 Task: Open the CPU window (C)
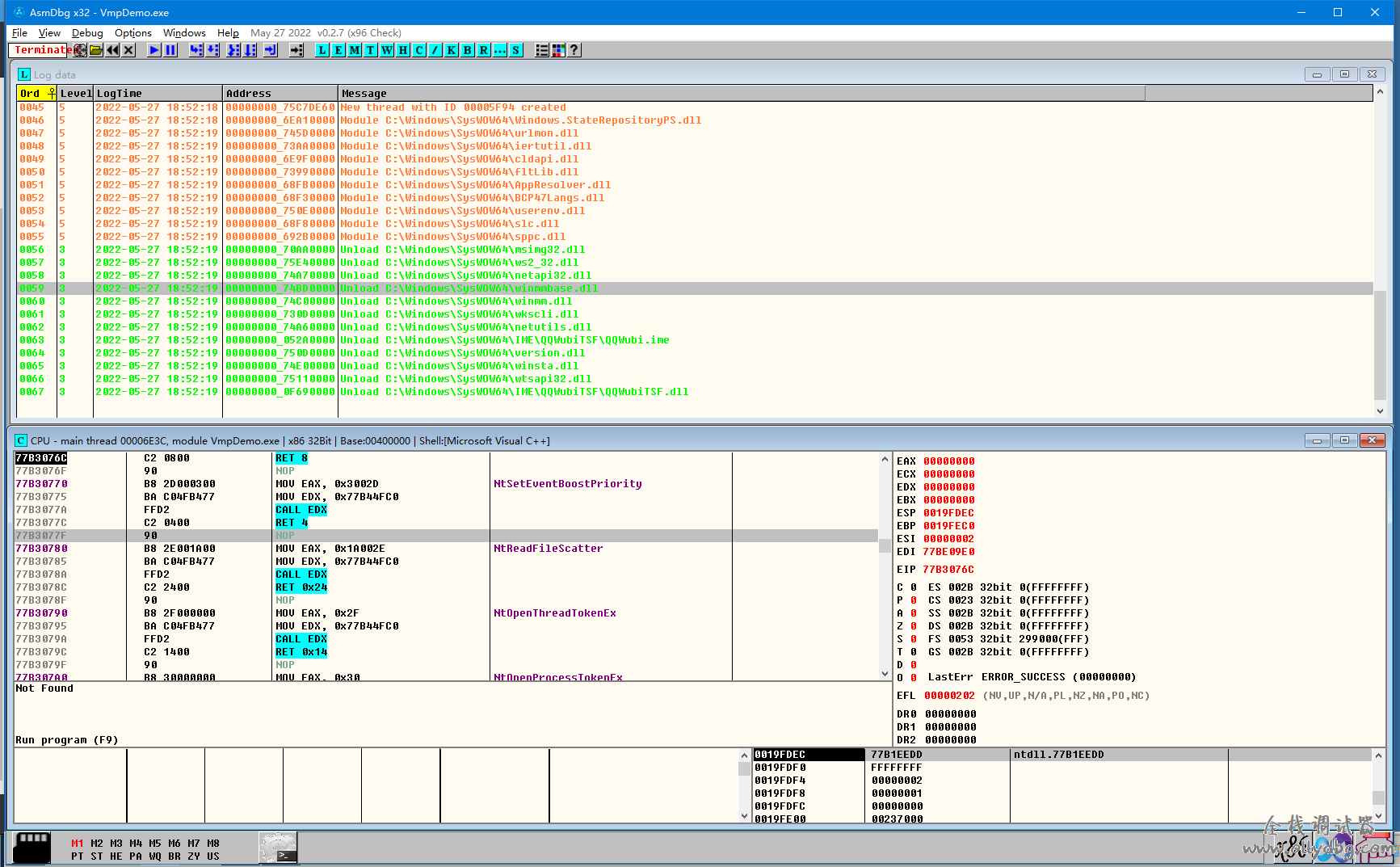(419, 50)
